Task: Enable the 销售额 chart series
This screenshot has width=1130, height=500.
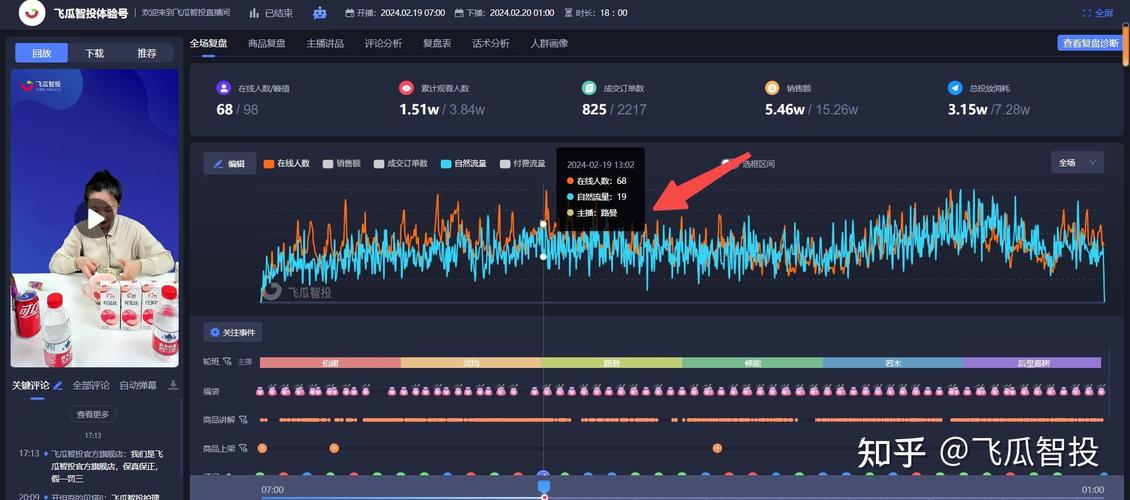Action: tap(342, 163)
